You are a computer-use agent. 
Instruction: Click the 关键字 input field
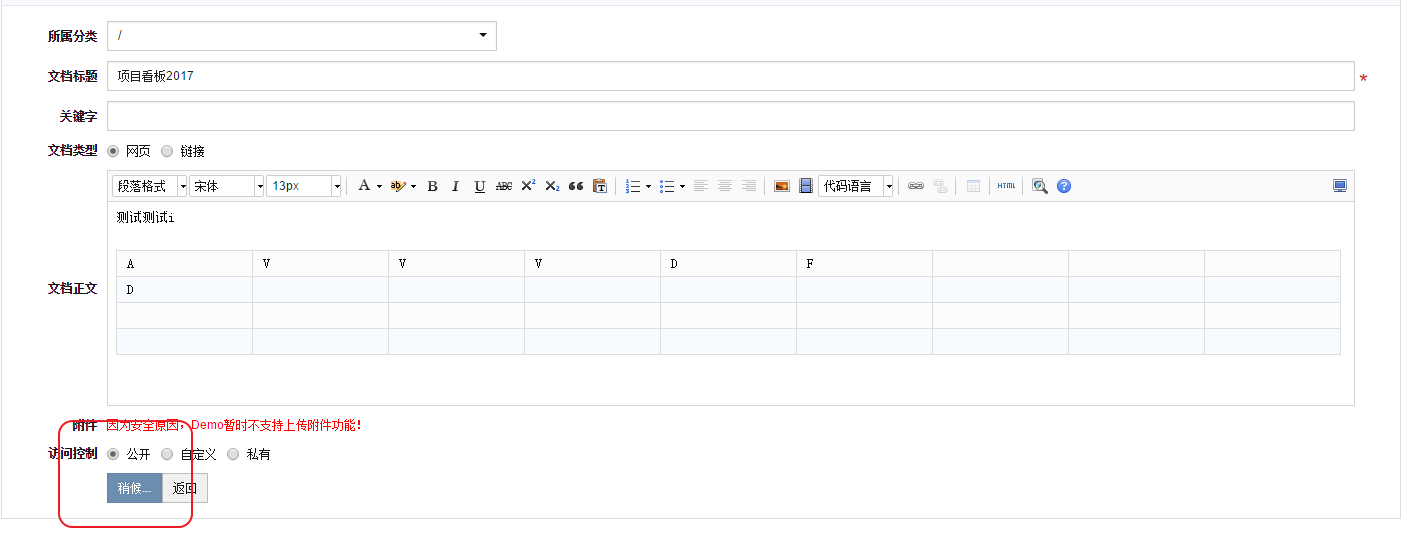[x=730, y=116]
